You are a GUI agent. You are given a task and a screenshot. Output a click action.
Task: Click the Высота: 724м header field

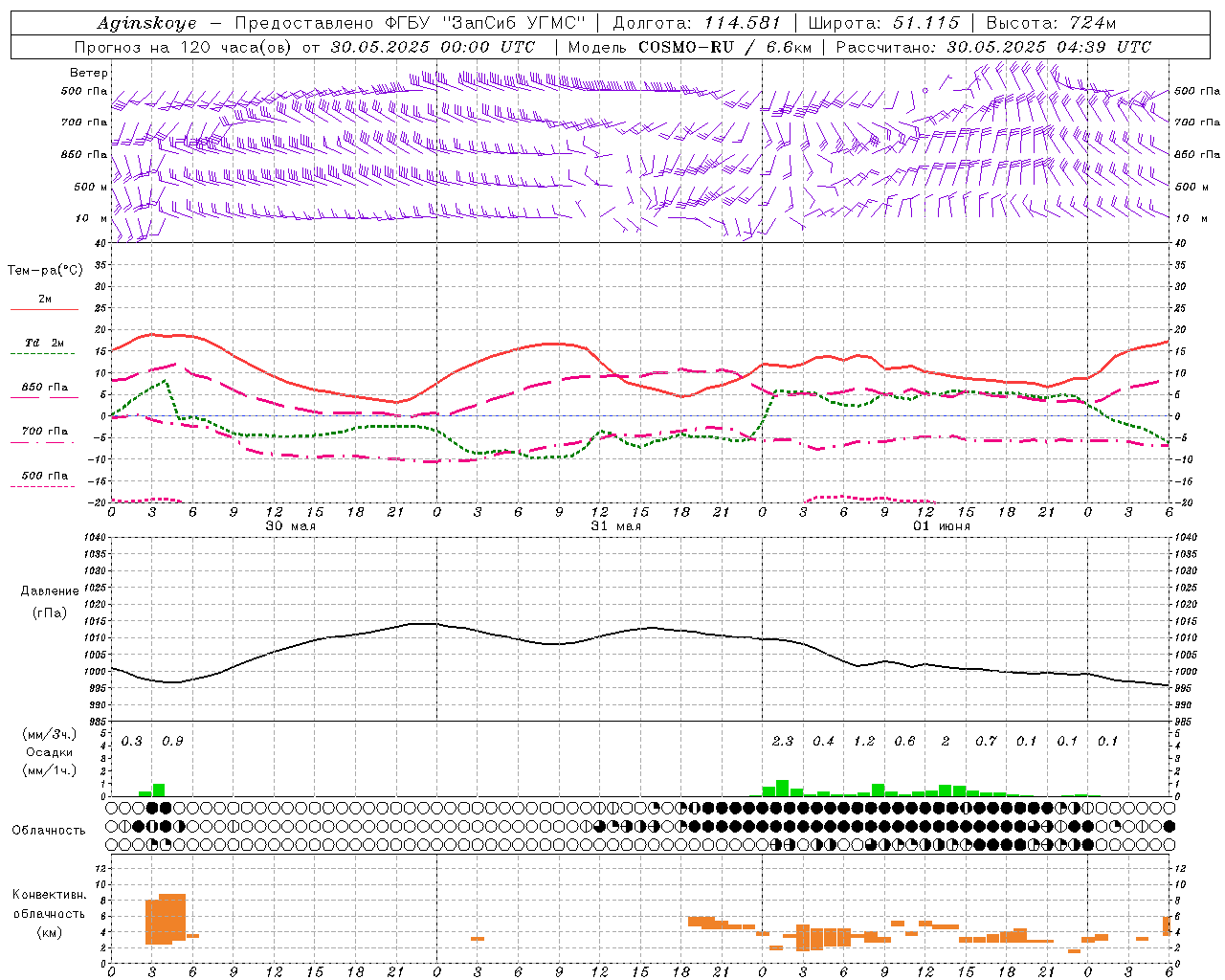(x=1051, y=23)
